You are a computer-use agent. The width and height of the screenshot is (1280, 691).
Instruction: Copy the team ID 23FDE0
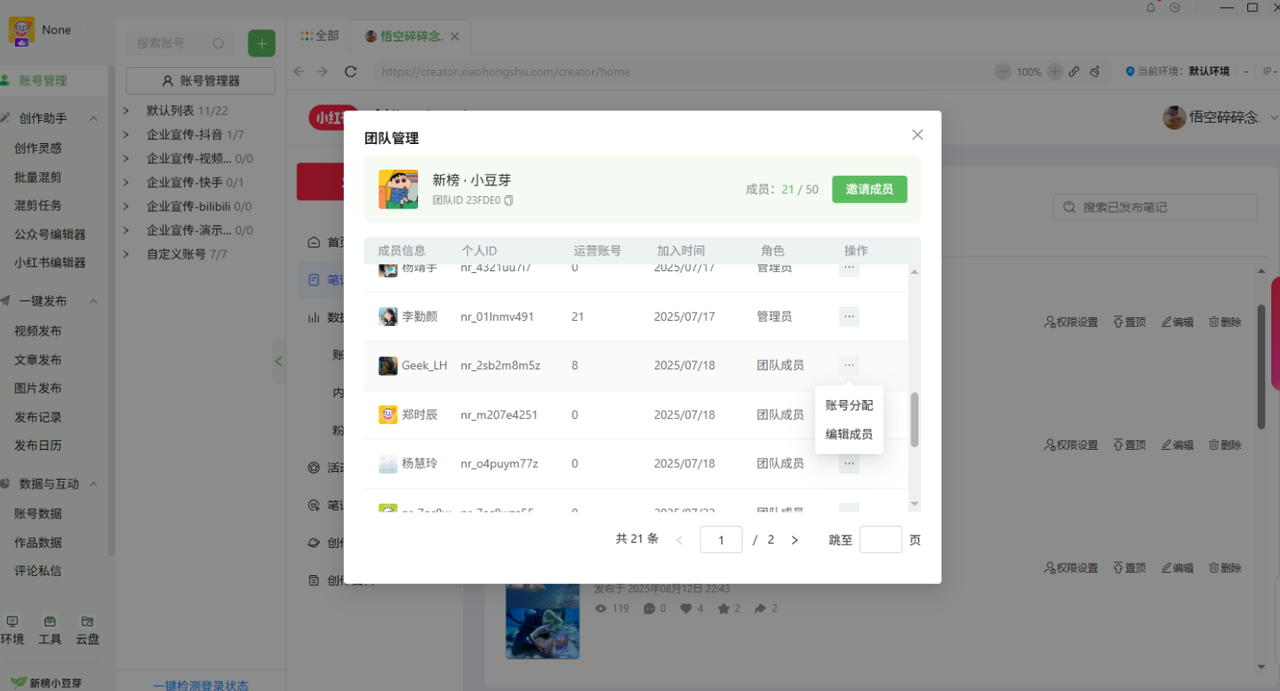coord(509,201)
